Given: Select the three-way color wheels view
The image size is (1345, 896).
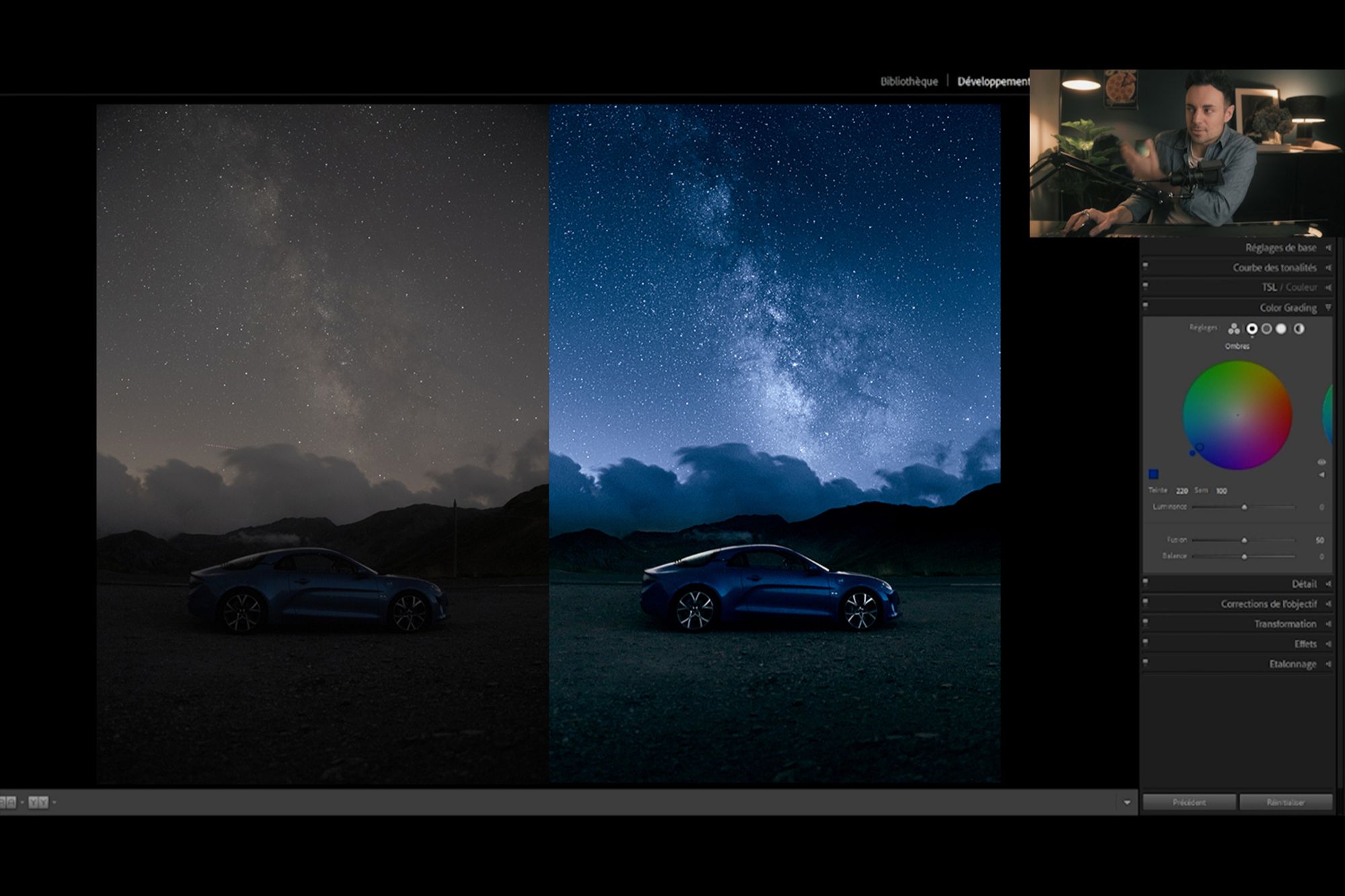Looking at the screenshot, I should click(1233, 329).
